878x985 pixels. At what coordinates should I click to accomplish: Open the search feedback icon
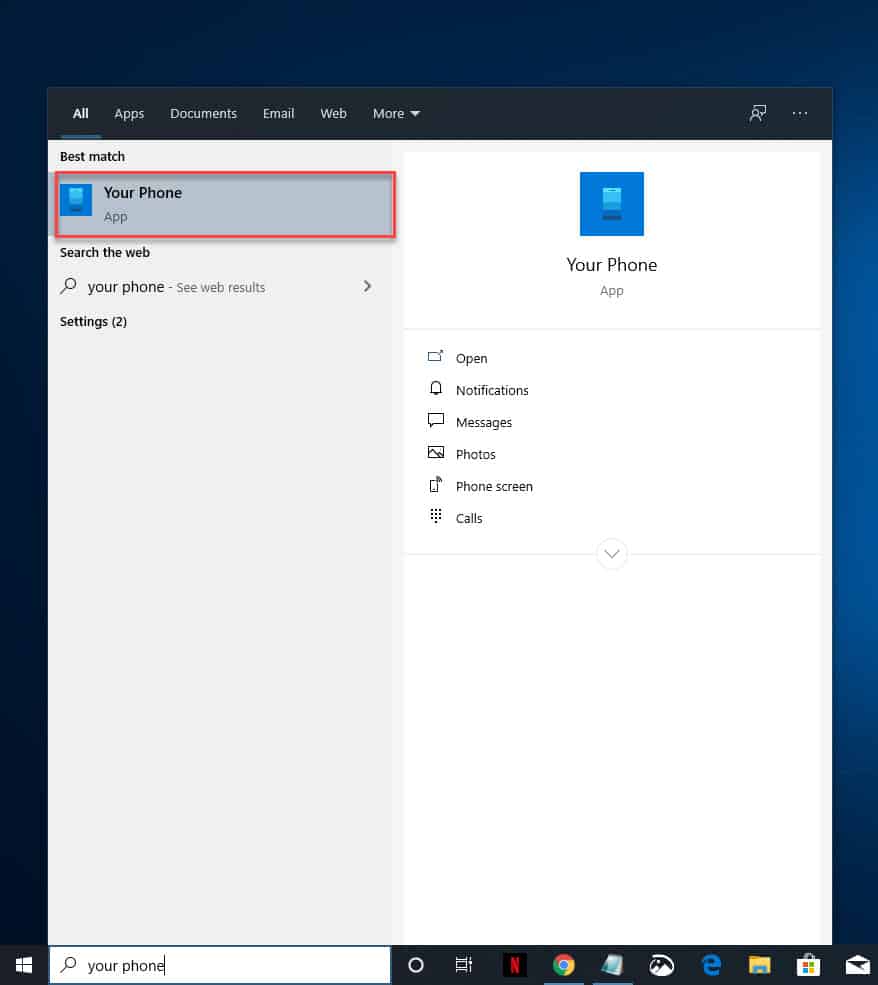(x=757, y=114)
